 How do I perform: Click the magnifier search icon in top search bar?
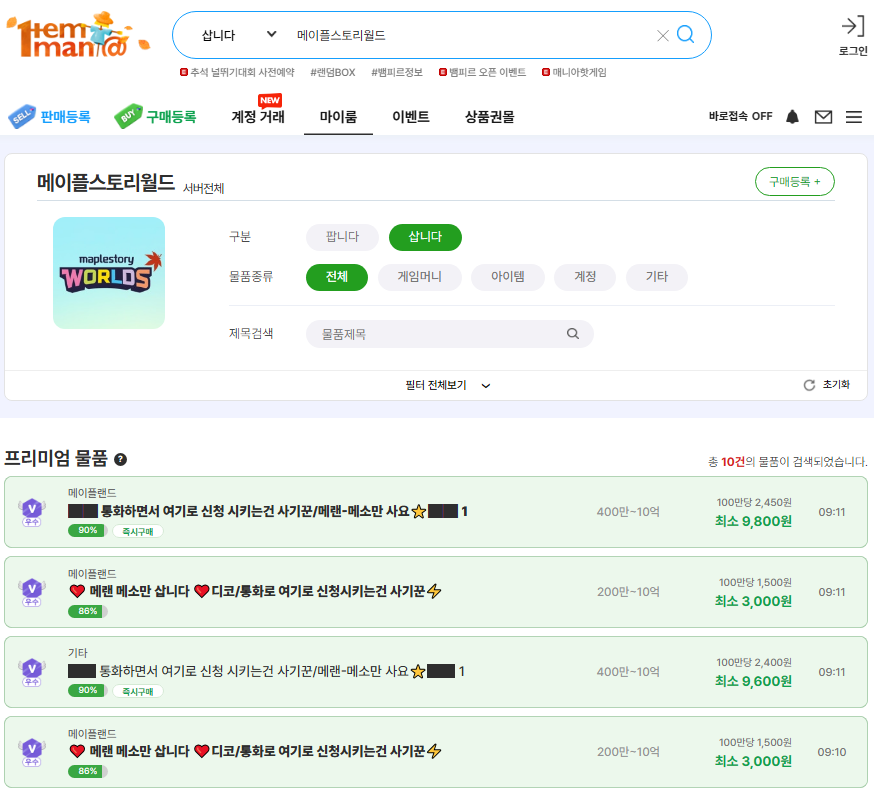(685, 35)
